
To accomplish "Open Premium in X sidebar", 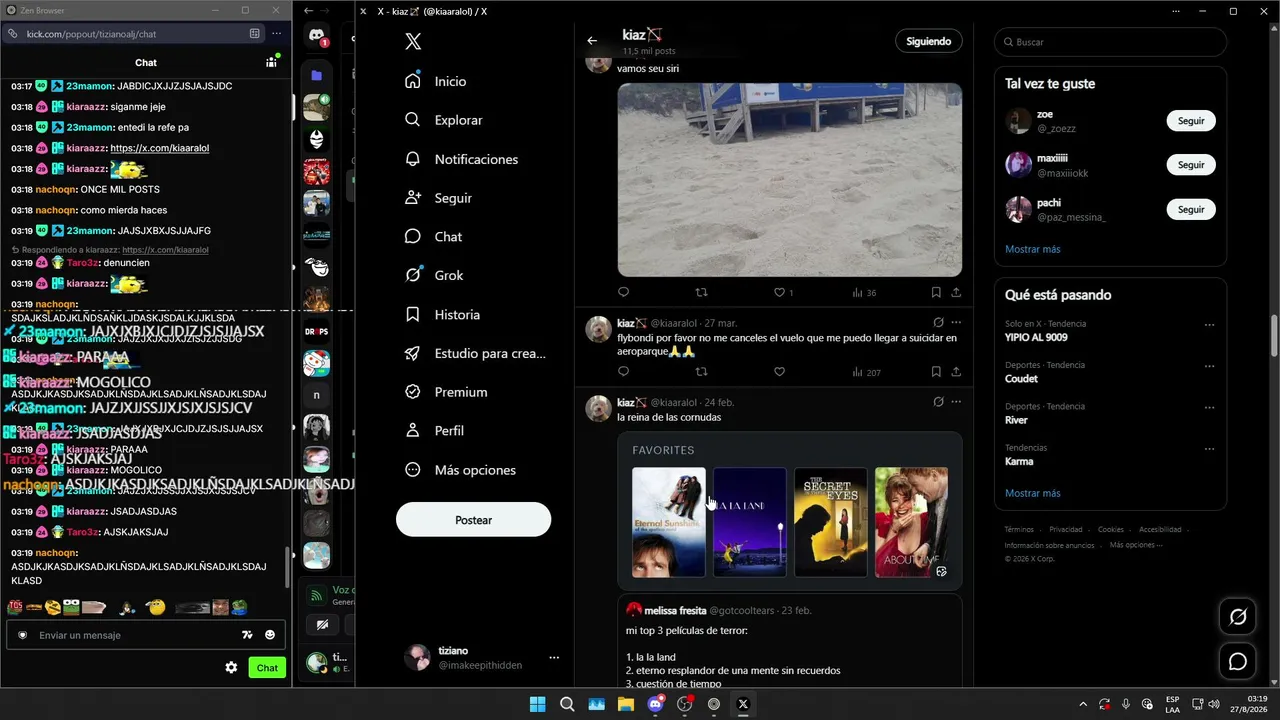I will pyautogui.click(x=446, y=392).
